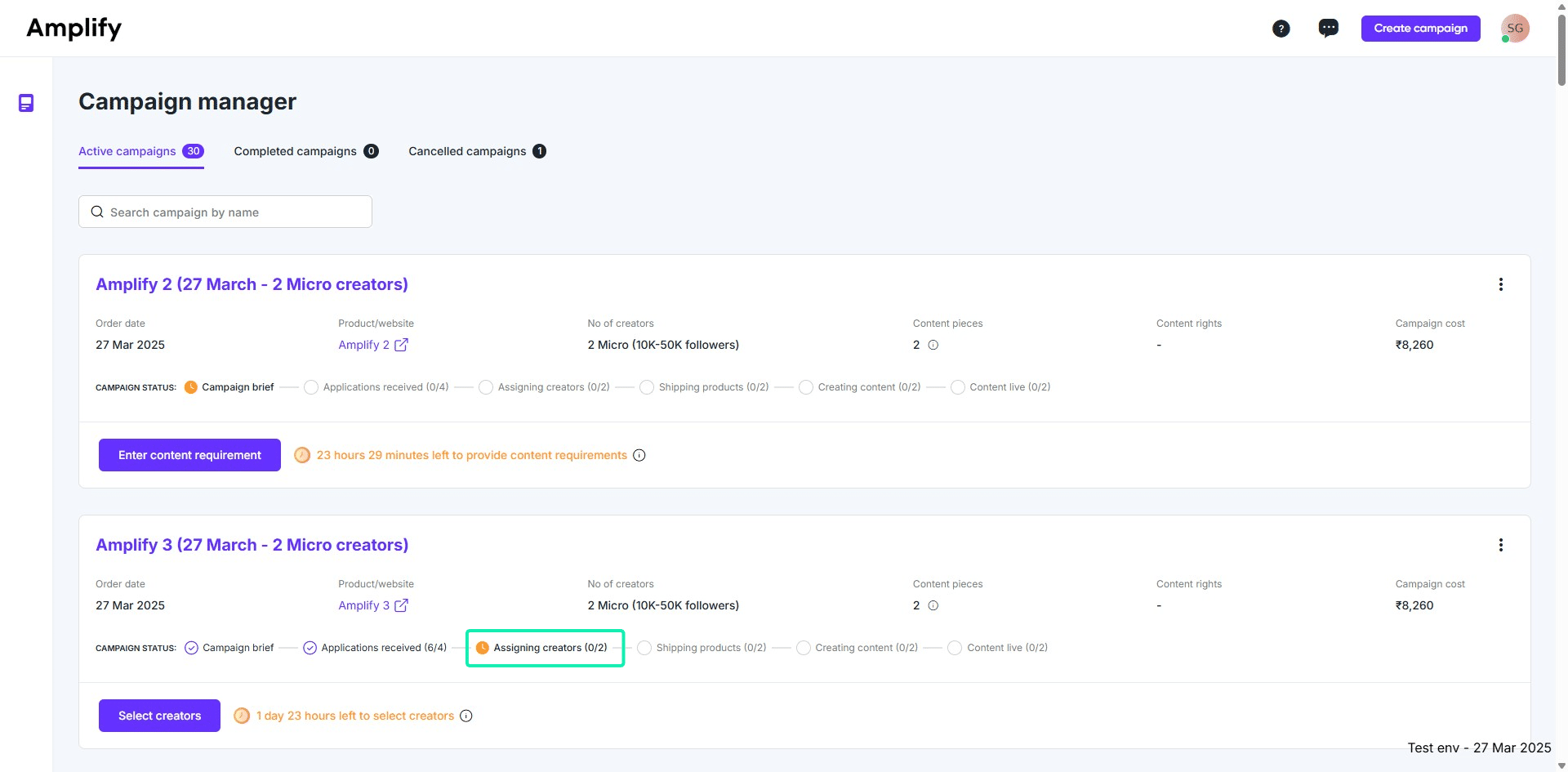View info icon beside Amplify 2 content pieces

coord(933,345)
